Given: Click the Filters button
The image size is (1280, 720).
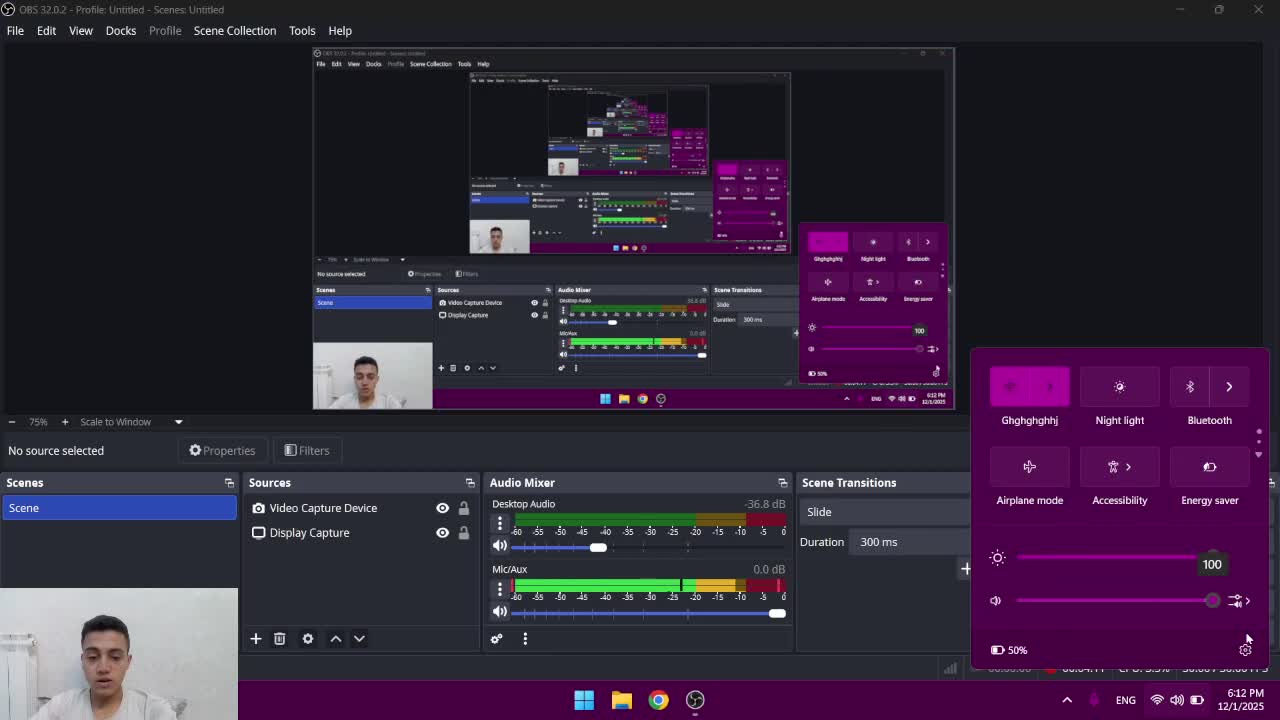Looking at the screenshot, I should click(306, 451).
